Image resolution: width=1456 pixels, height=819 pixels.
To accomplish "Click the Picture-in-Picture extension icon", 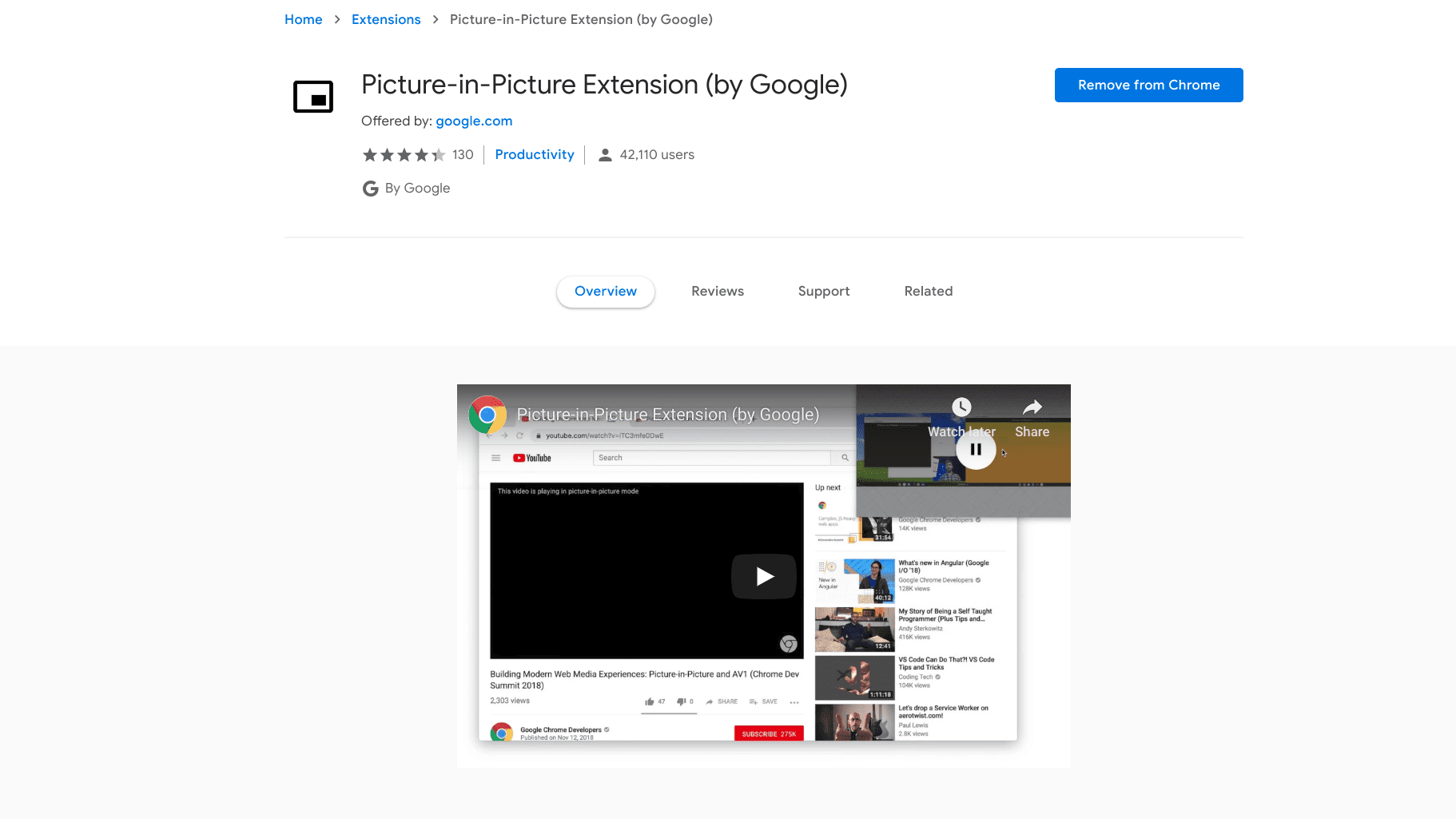I will click(x=312, y=96).
